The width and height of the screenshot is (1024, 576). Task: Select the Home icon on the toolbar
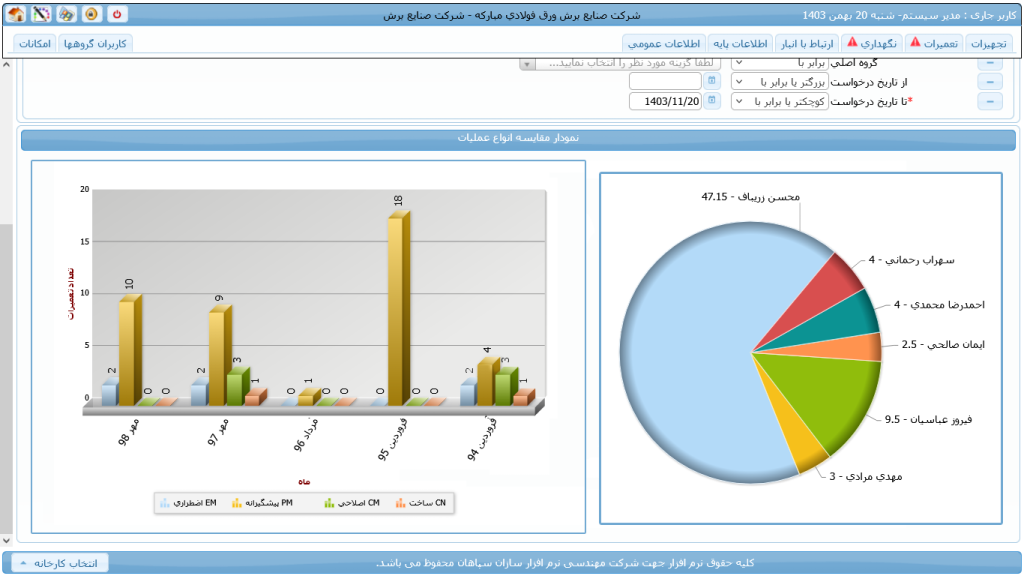coord(16,13)
